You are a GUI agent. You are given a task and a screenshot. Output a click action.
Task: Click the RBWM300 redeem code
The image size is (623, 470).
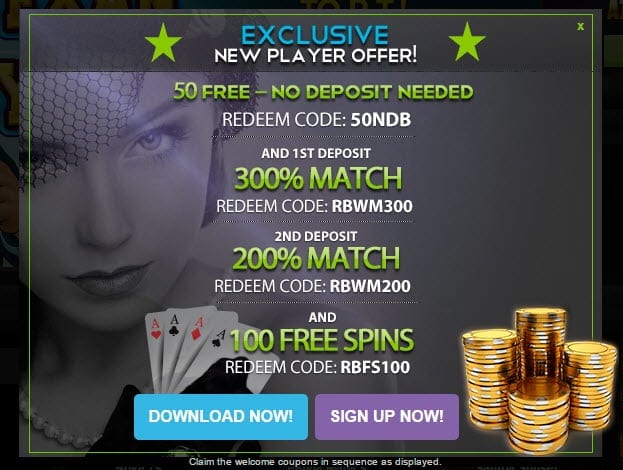coord(372,206)
